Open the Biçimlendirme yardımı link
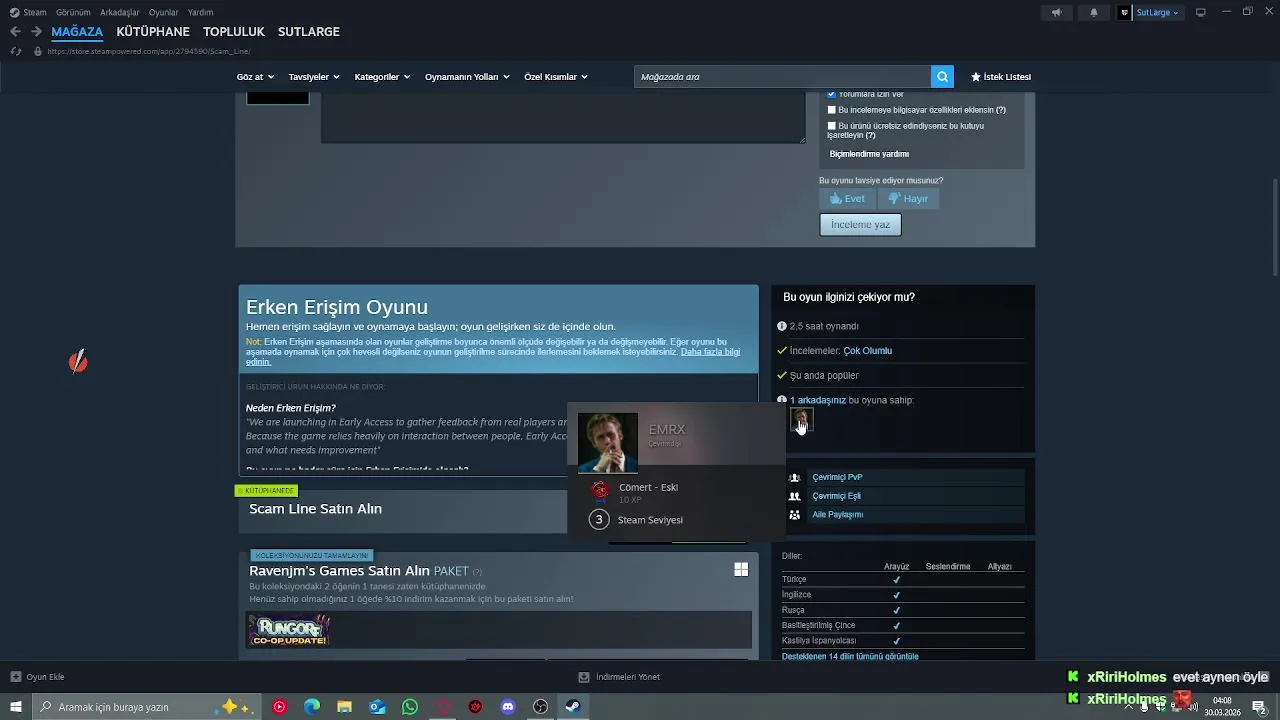Screen dimensions: 1280x720 869,154
